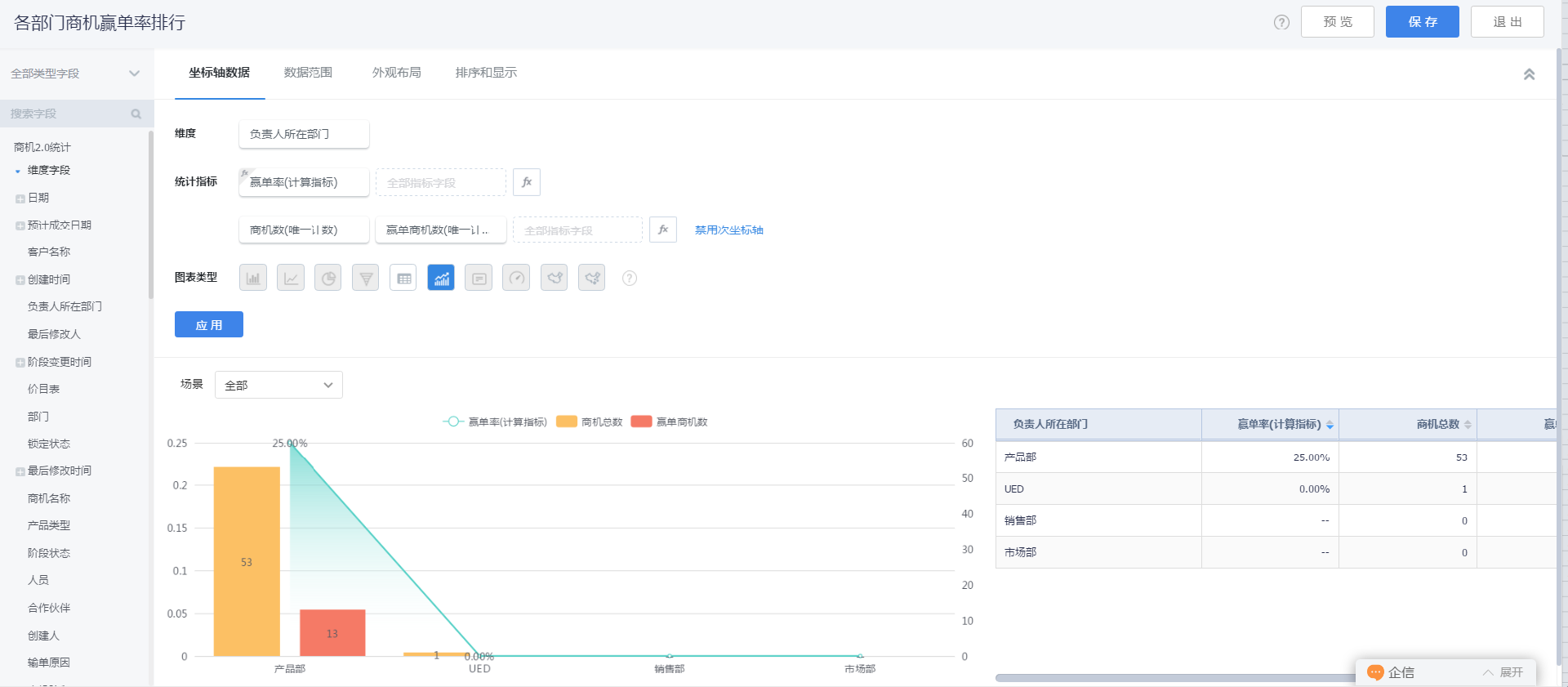The image size is (1568, 687).
Task: Switch to the 坐标轴数据 tab
Action: pyautogui.click(x=220, y=73)
